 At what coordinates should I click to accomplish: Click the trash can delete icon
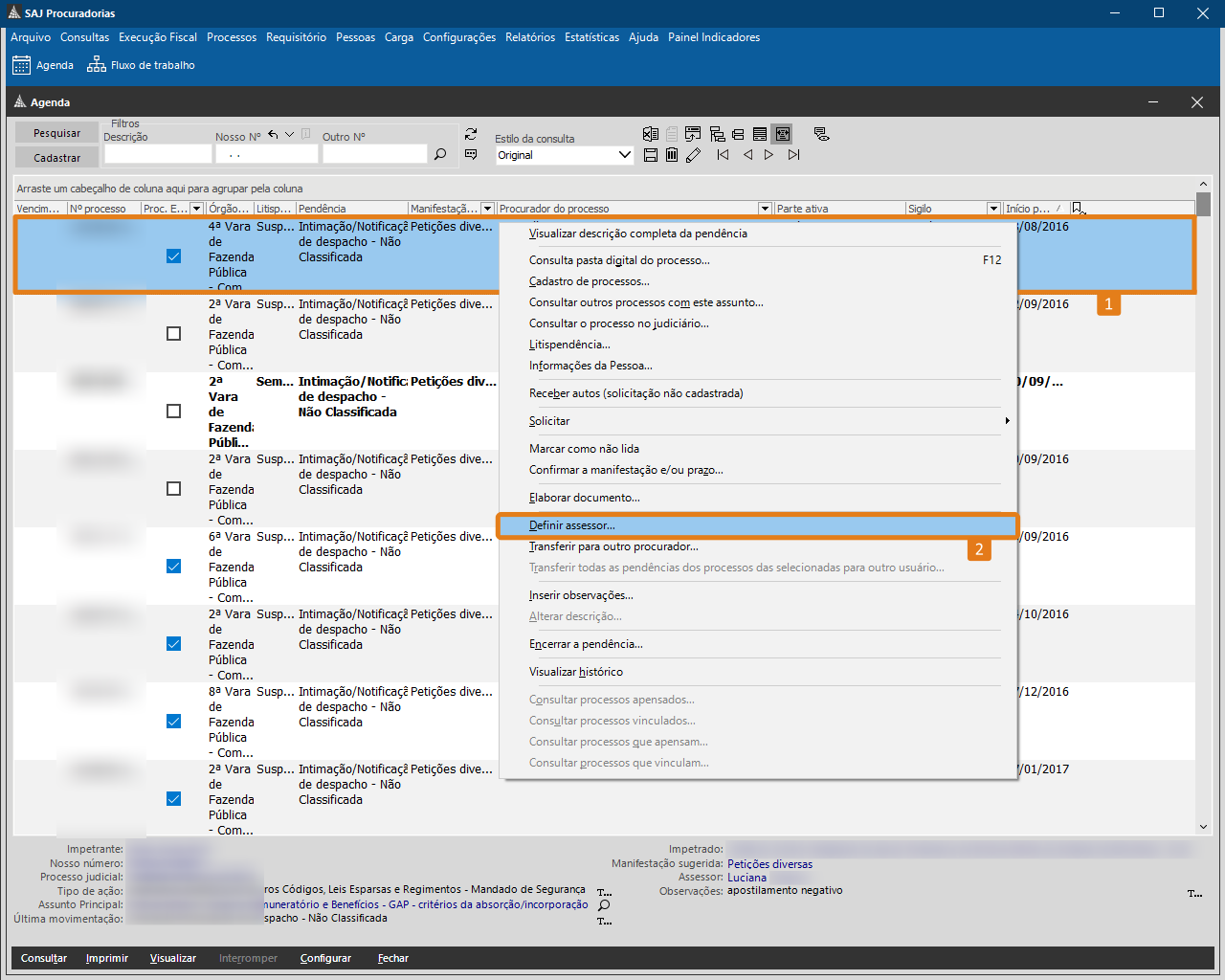click(x=672, y=154)
